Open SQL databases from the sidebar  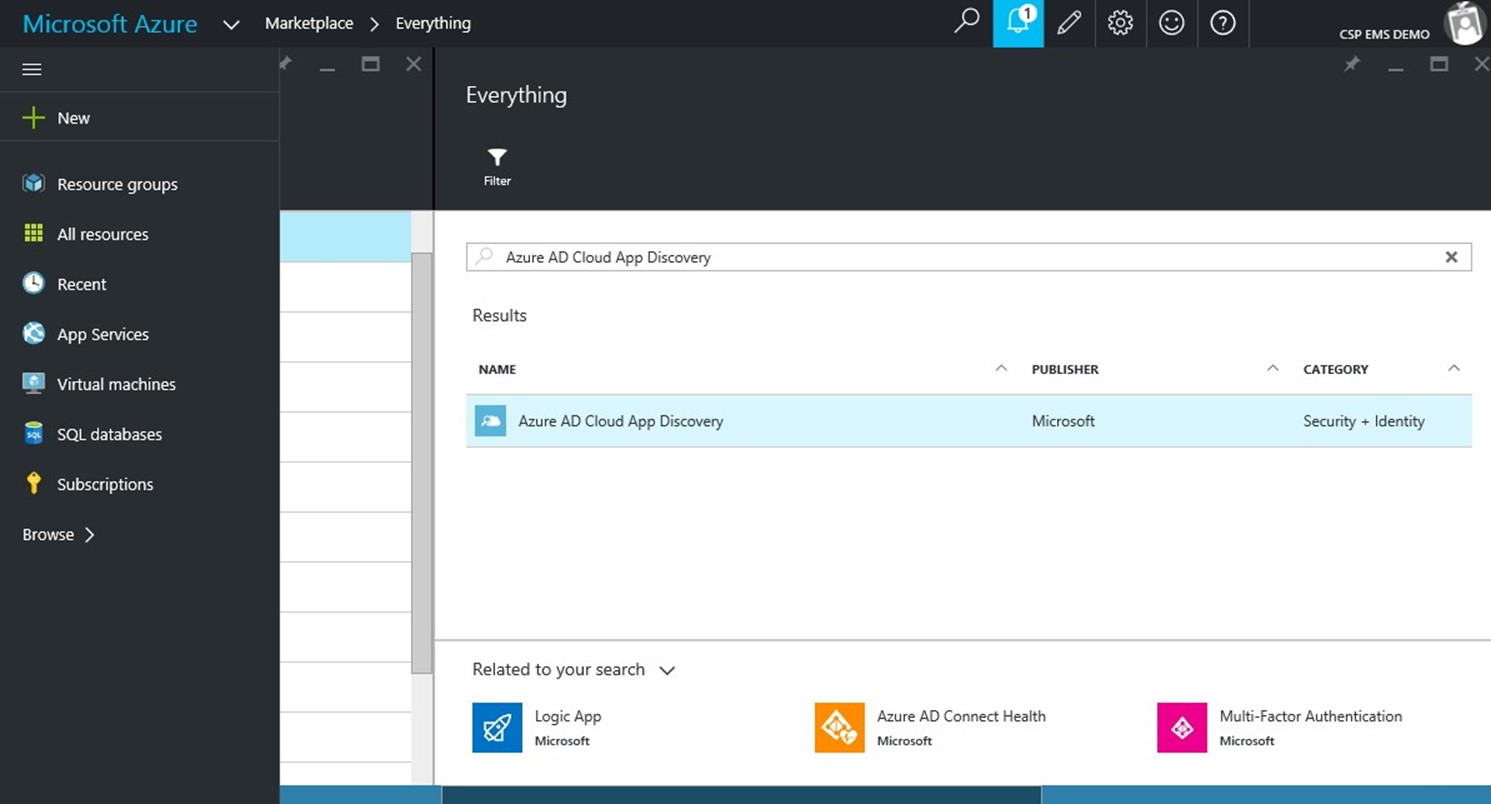[x=110, y=434]
